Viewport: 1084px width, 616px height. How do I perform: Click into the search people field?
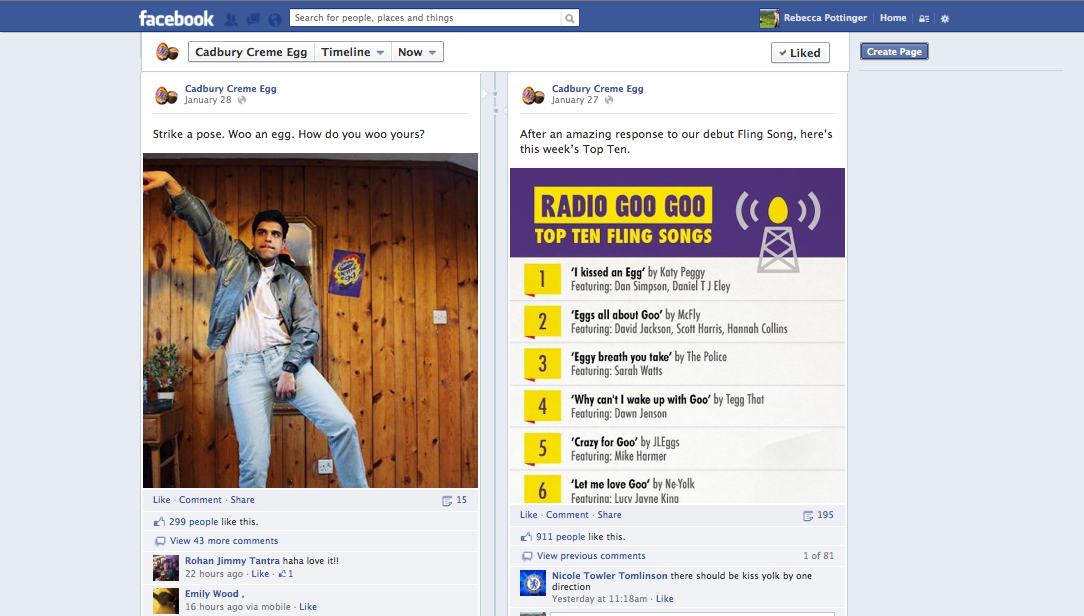[425, 18]
